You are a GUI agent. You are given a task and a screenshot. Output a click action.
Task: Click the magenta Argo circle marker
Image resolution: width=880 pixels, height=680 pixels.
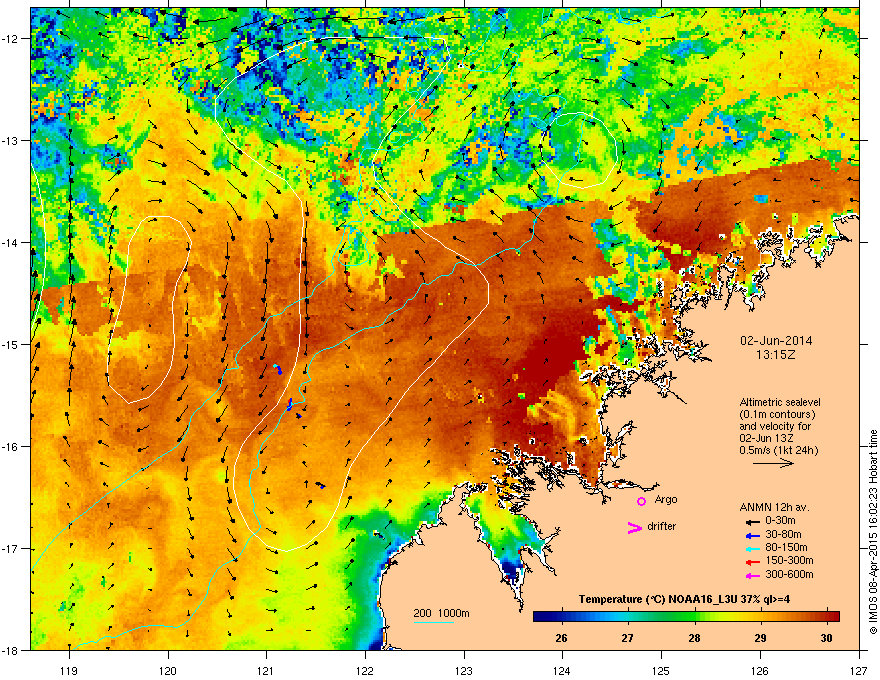641,501
